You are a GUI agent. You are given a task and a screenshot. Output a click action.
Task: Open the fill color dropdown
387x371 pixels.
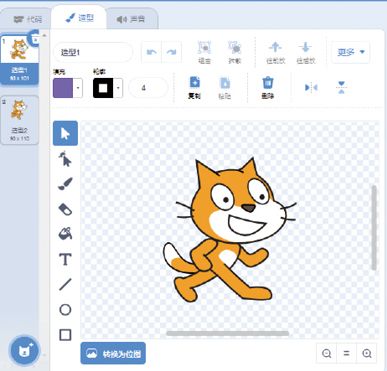click(78, 88)
